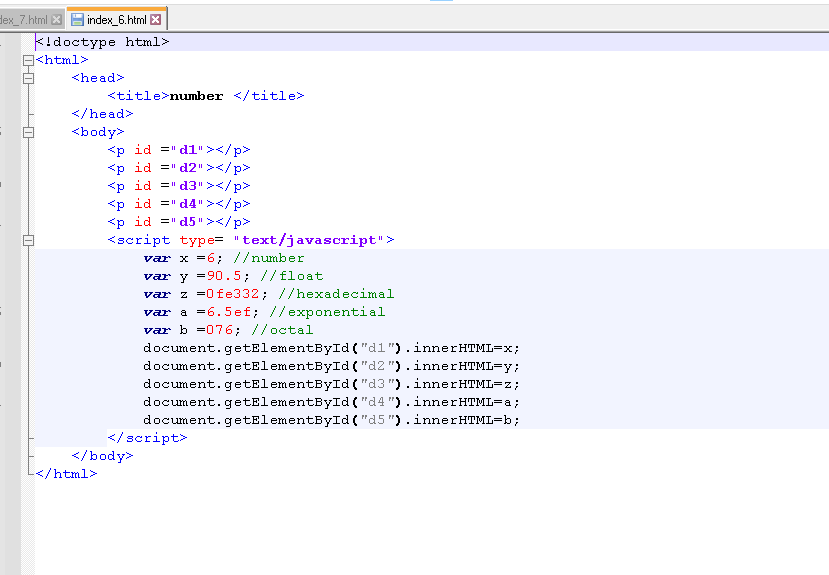Select the index_6.html tab
This screenshot has width=829, height=575.
point(116,20)
